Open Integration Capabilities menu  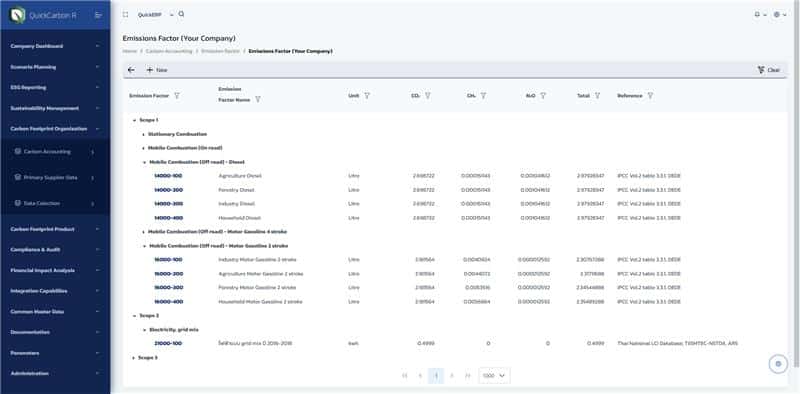coord(55,291)
